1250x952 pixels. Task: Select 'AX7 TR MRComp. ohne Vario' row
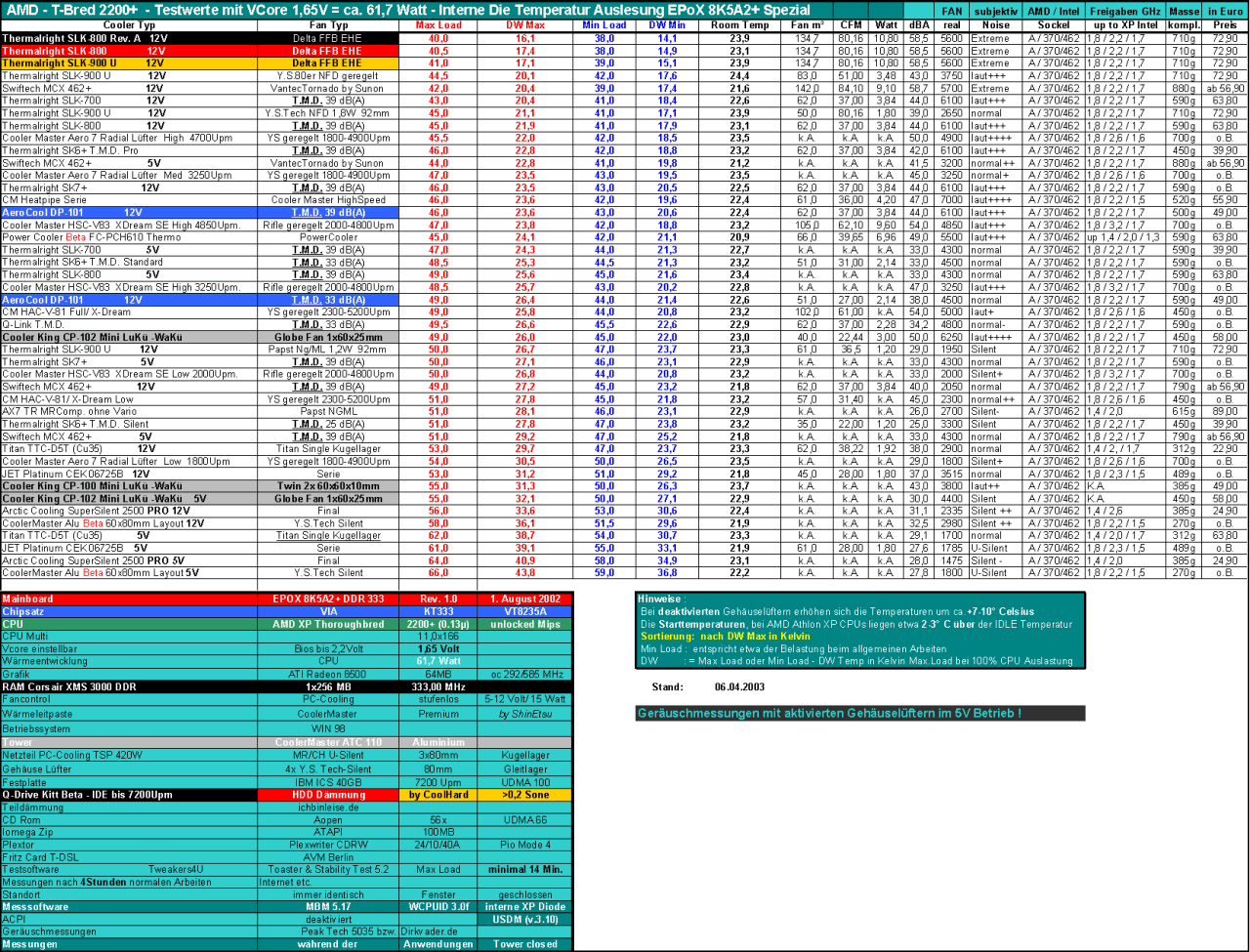129,411
